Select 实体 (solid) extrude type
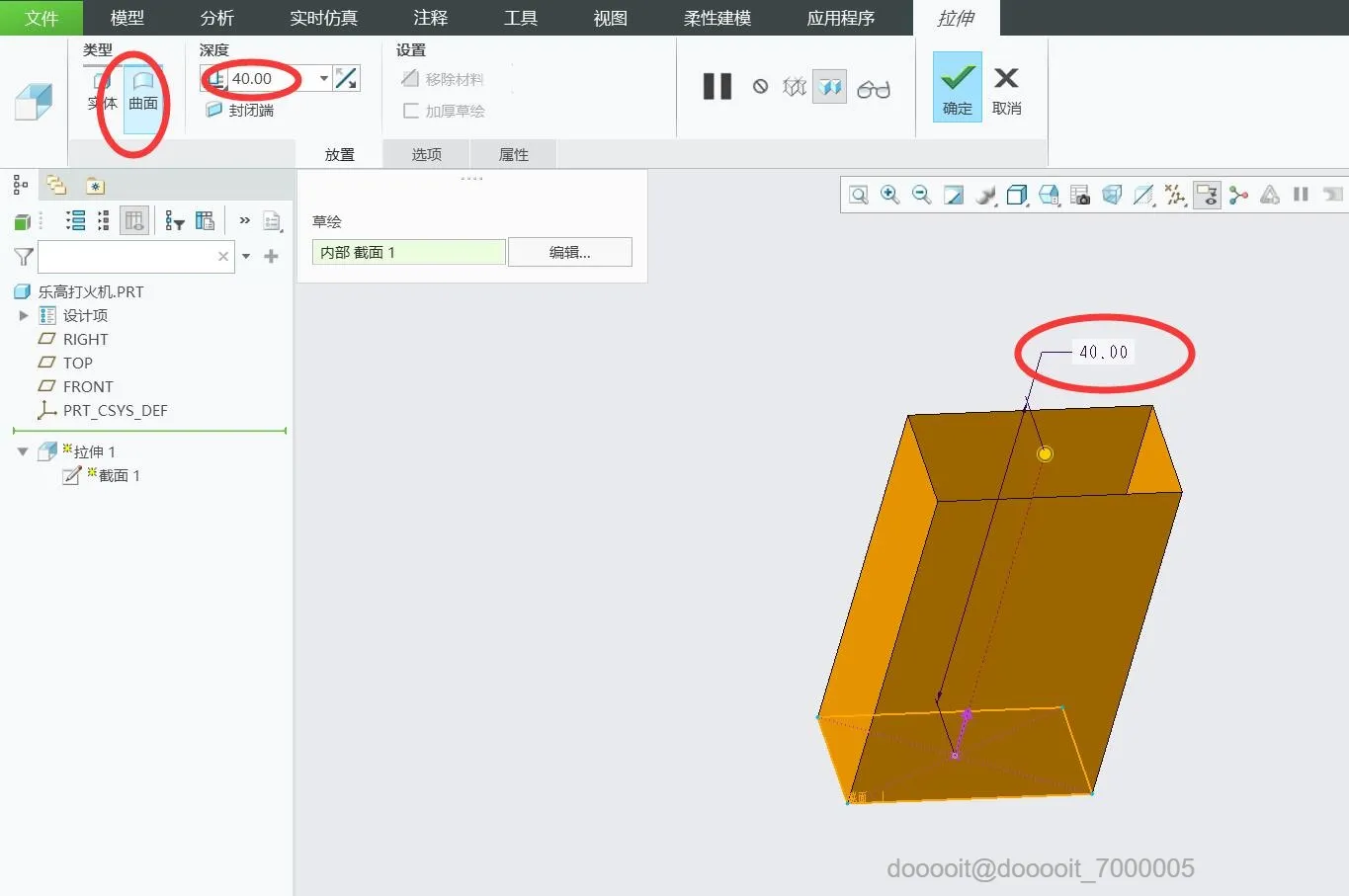The width and height of the screenshot is (1349, 896). coord(102,91)
